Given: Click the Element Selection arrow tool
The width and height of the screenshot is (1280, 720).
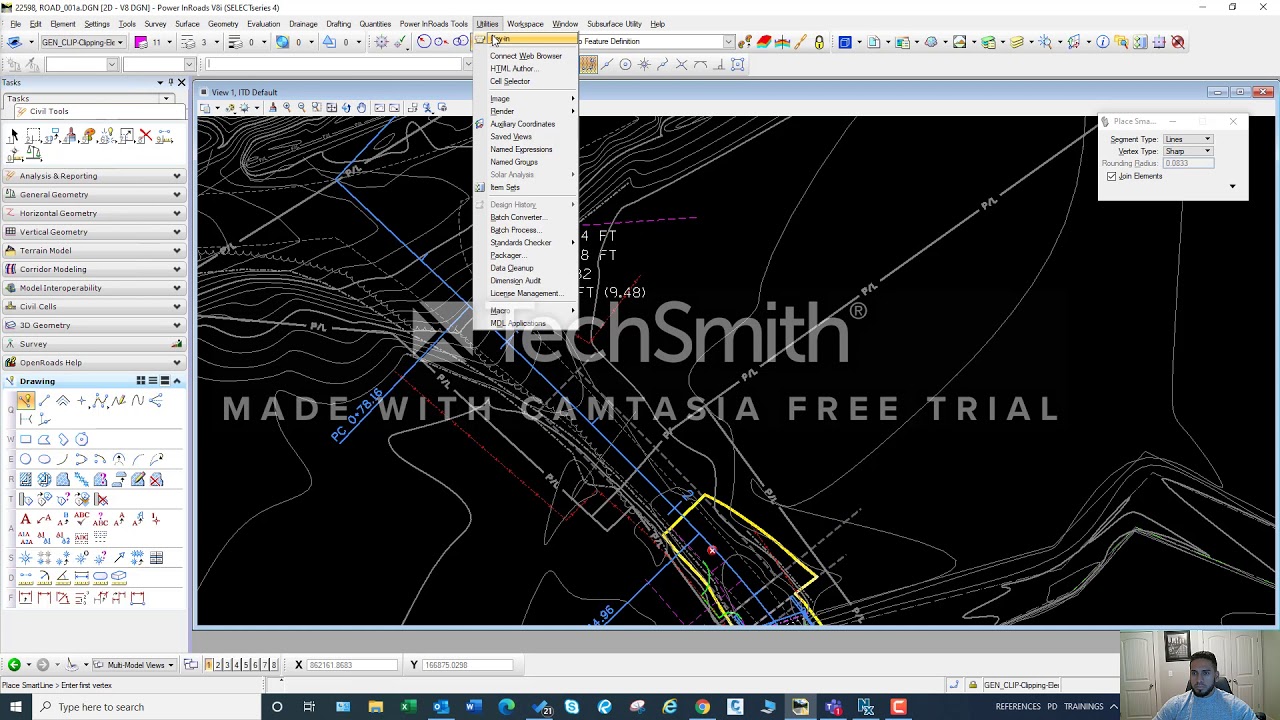Looking at the screenshot, I should 14,135.
